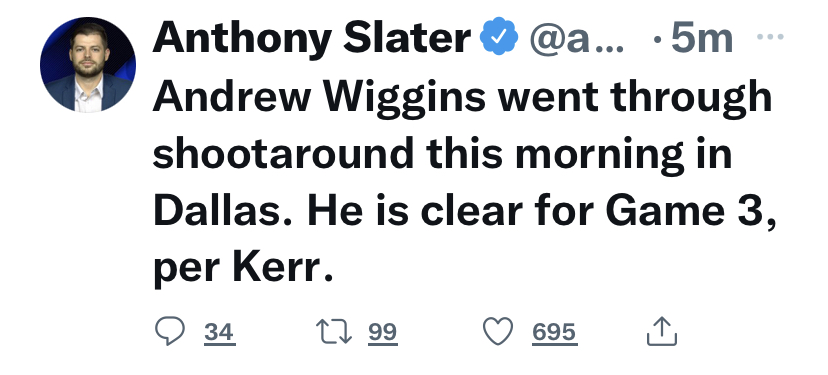Click the word shootaround in tweet
The height and width of the screenshot is (375, 828).
283,154
